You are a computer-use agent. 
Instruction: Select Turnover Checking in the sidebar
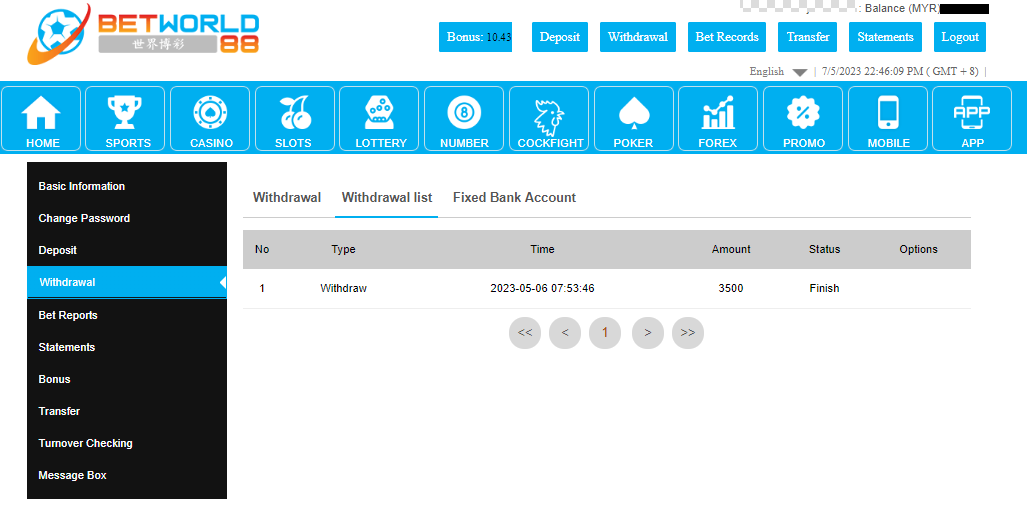coord(85,443)
